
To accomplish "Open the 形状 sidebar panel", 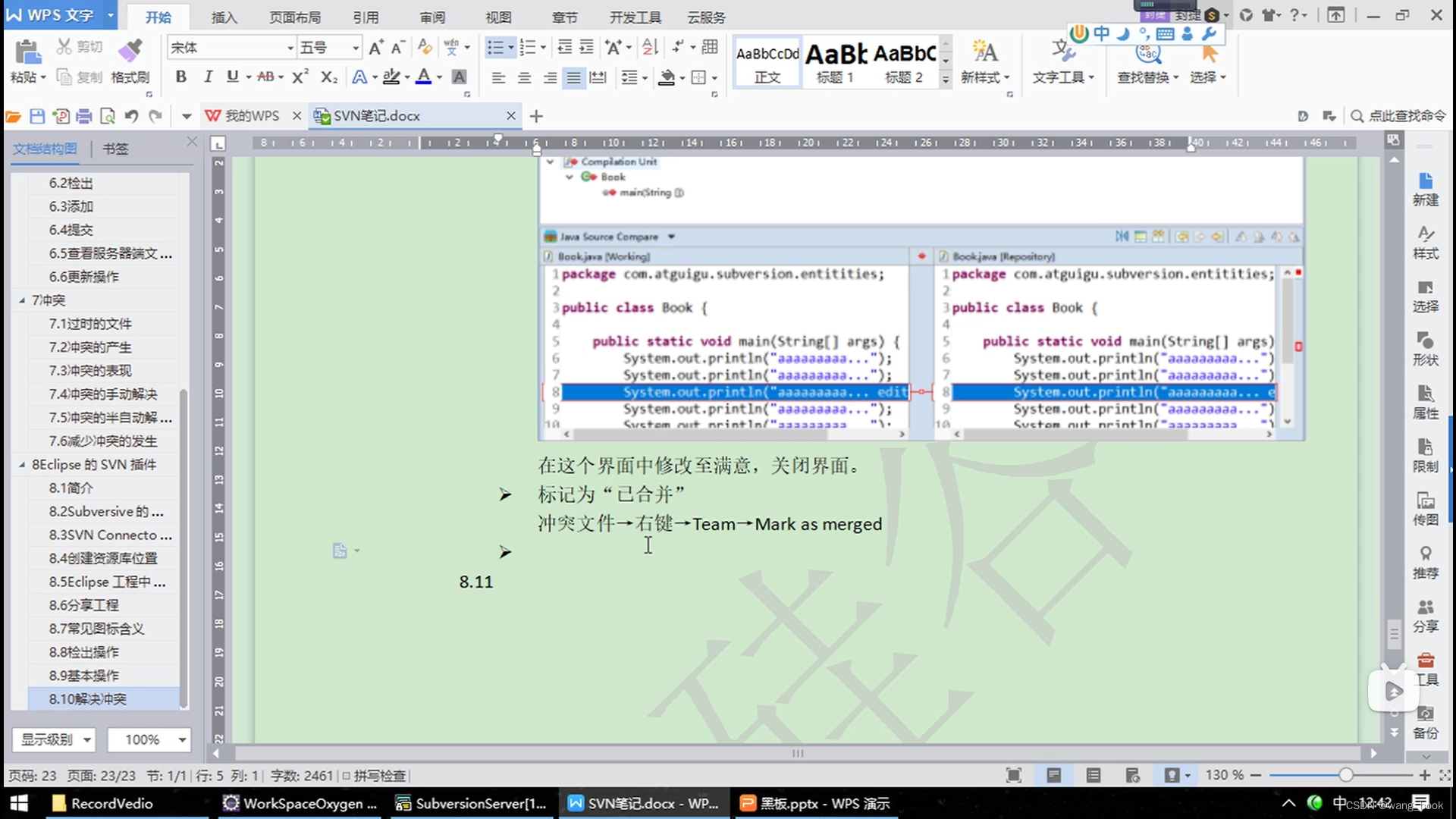I will pos(1425,349).
